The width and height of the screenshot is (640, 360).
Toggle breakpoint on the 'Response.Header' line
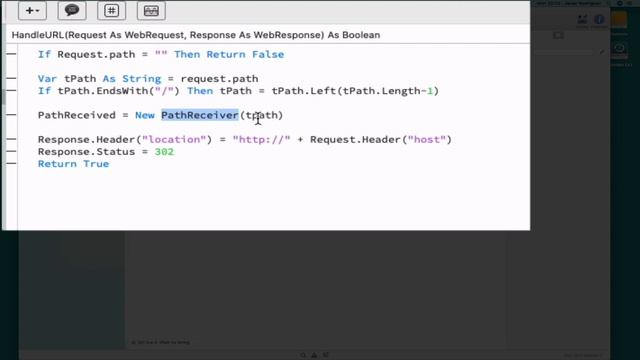pyautogui.click(x=11, y=139)
